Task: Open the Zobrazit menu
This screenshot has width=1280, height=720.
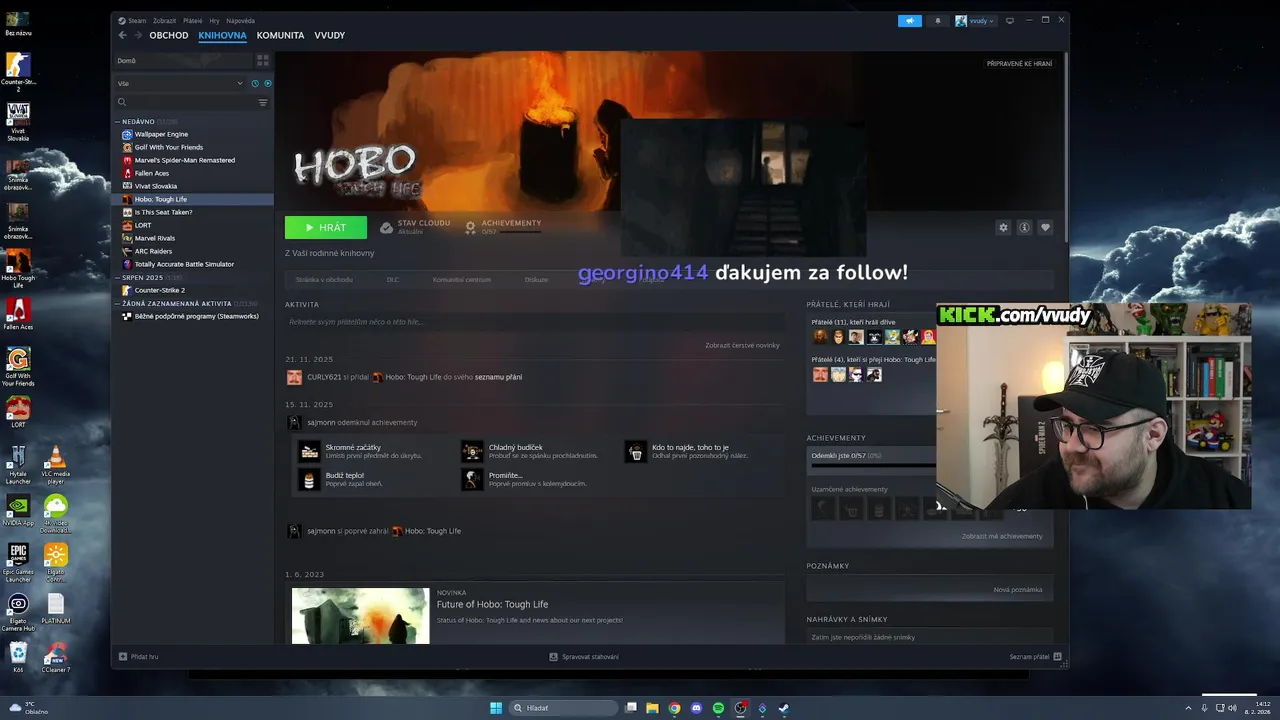Action: point(163,20)
